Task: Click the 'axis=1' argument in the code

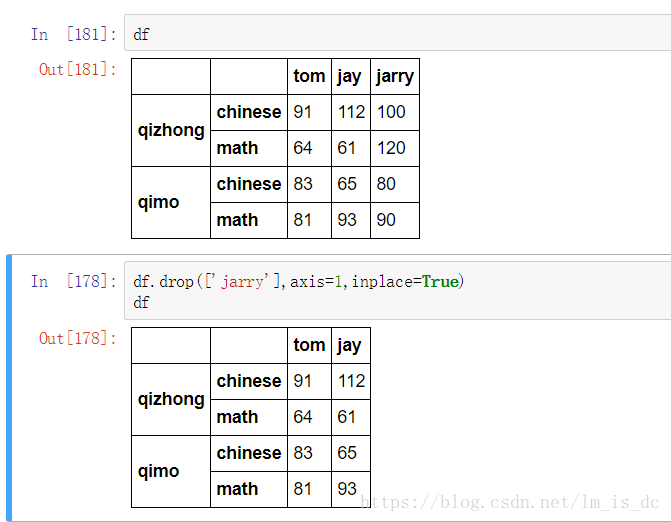Action: [x=316, y=282]
